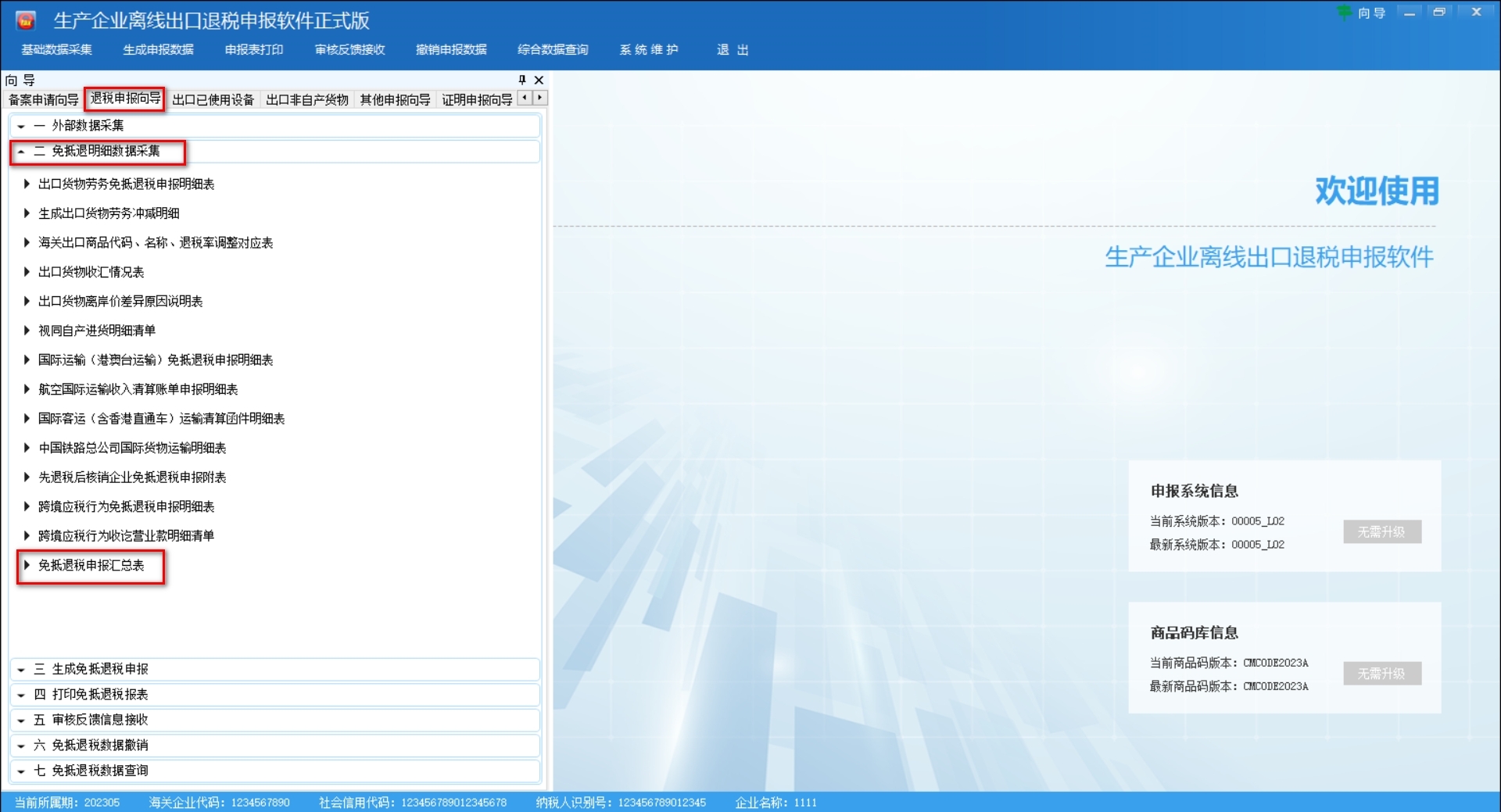Click 无需升级 button for 申报系统信息
This screenshot has height=812, width=1501.
(x=1381, y=532)
